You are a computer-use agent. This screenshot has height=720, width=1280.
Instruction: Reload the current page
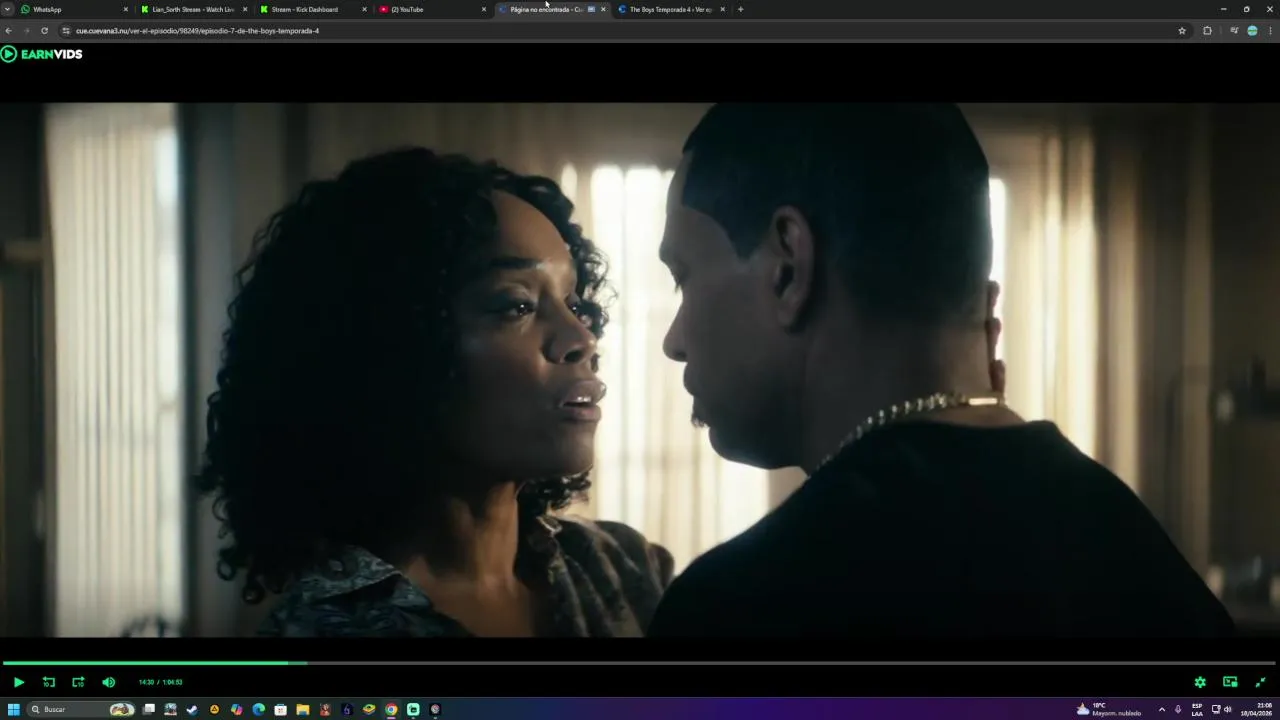click(44, 31)
